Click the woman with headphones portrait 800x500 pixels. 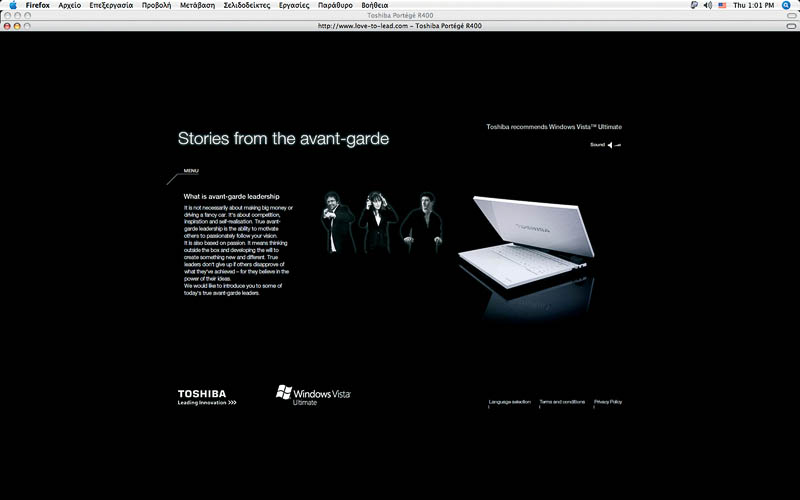click(x=378, y=222)
